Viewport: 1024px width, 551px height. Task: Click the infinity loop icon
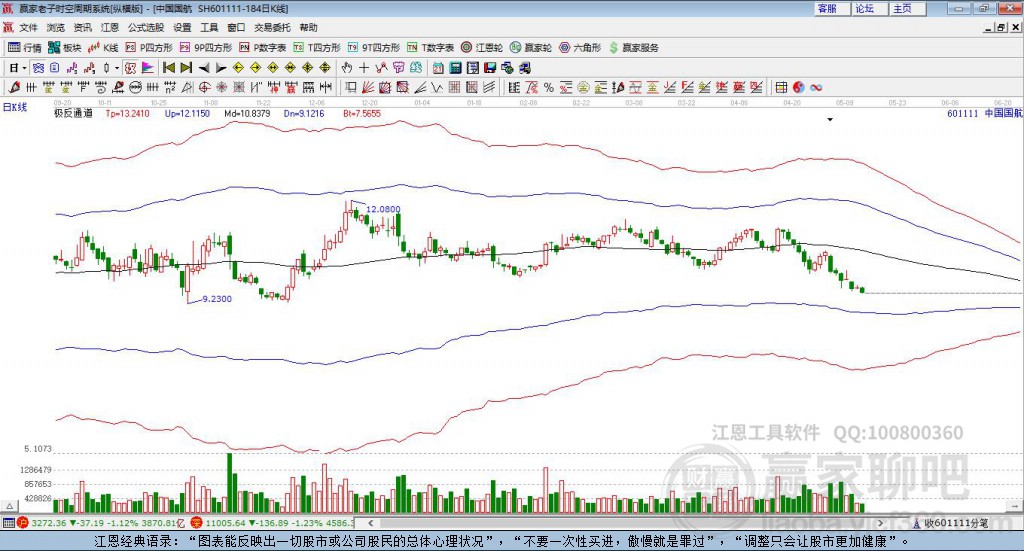coord(816,87)
